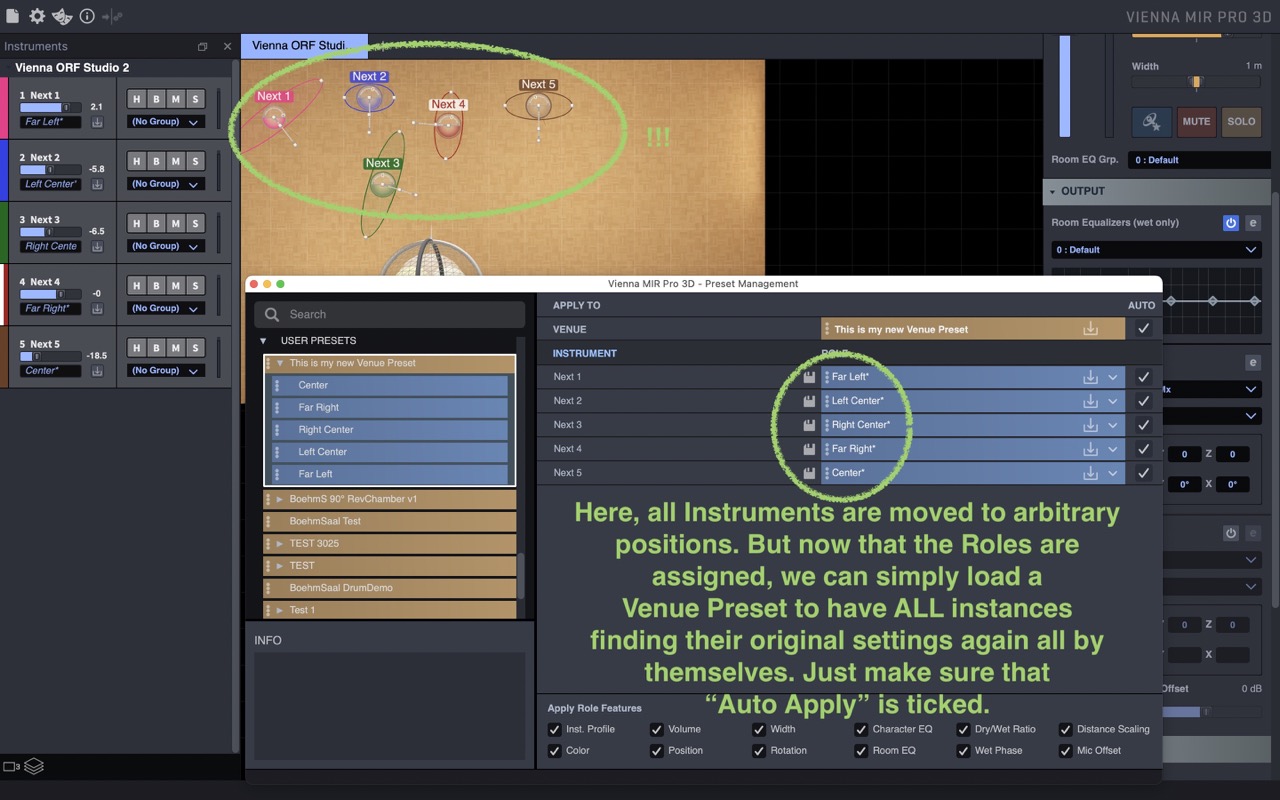Adjust the Next 5 volume slider
The image size is (1280, 800).
[50, 355]
